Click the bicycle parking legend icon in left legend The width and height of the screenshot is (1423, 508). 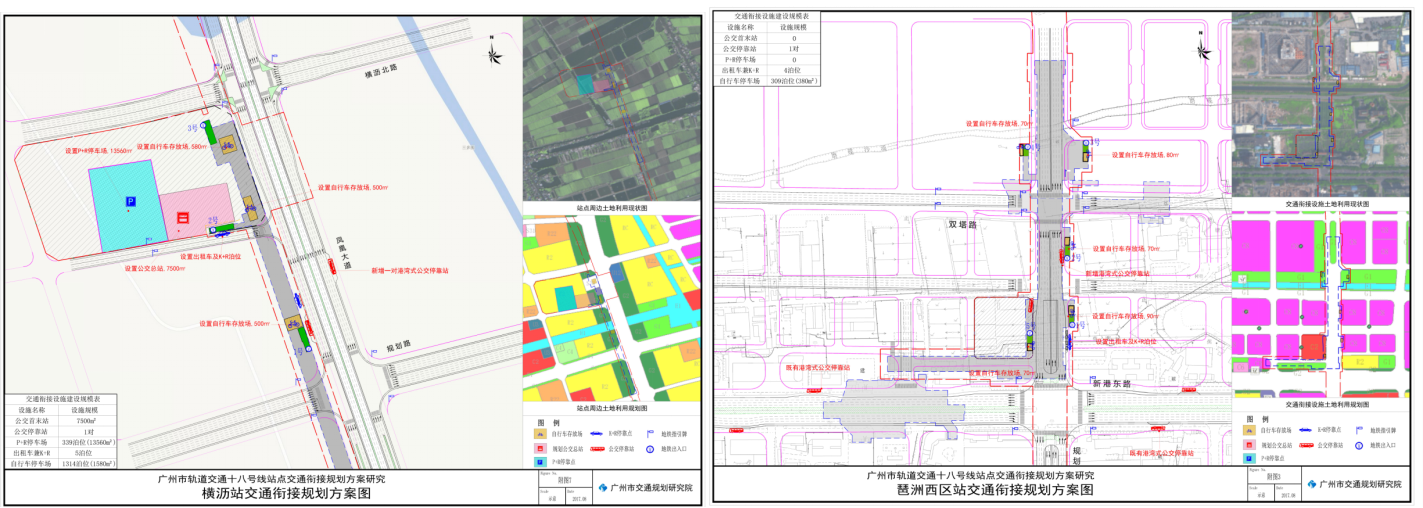[x=540, y=433]
